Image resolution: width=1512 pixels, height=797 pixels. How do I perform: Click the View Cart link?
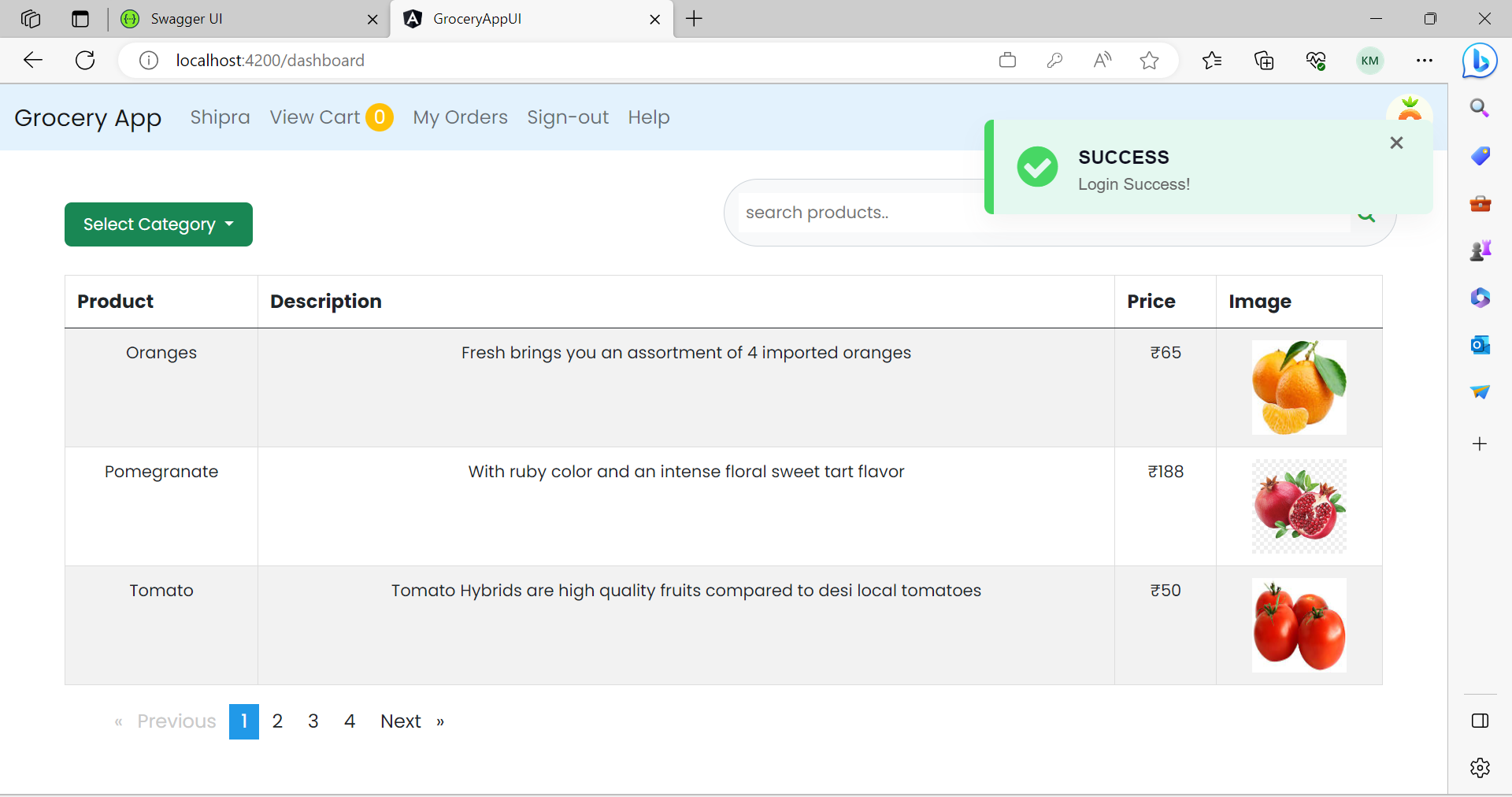[314, 117]
